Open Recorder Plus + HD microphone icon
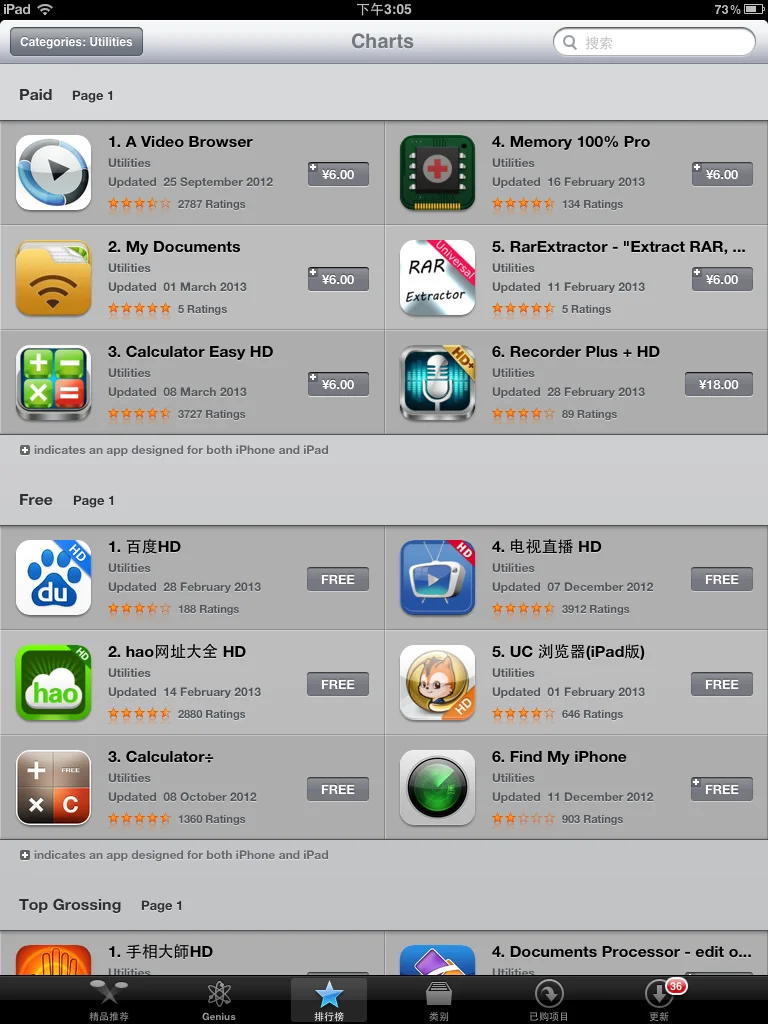The image size is (768, 1024). [438, 383]
